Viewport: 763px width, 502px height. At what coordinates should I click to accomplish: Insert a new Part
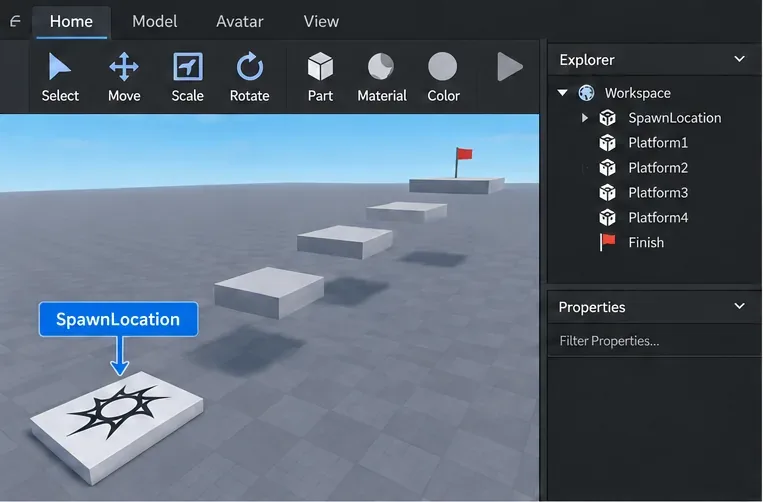click(320, 77)
